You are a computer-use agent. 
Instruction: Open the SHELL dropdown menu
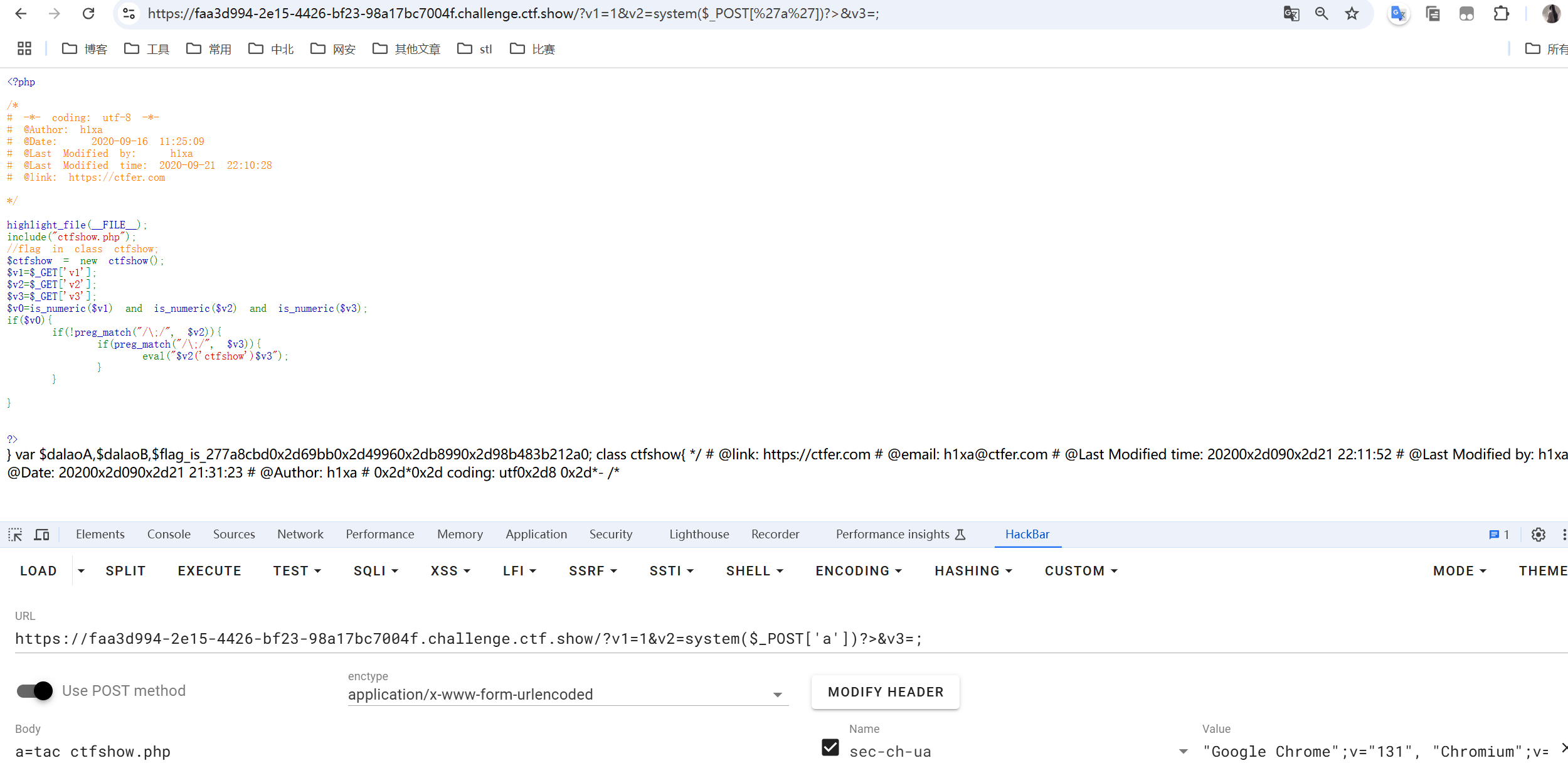pyautogui.click(x=755, y=571)
